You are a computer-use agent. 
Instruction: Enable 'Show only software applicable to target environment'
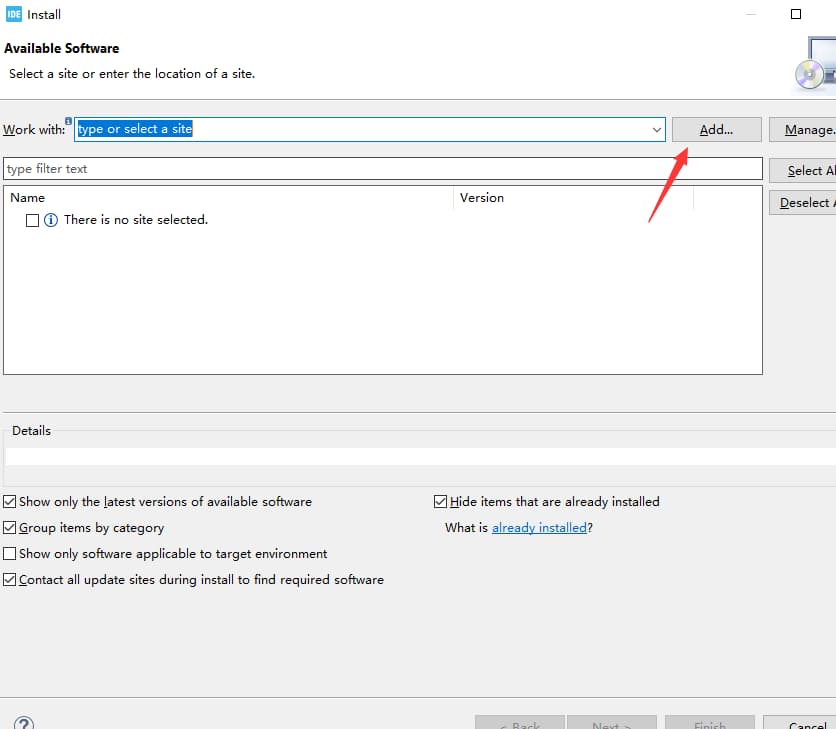point(10,554)
